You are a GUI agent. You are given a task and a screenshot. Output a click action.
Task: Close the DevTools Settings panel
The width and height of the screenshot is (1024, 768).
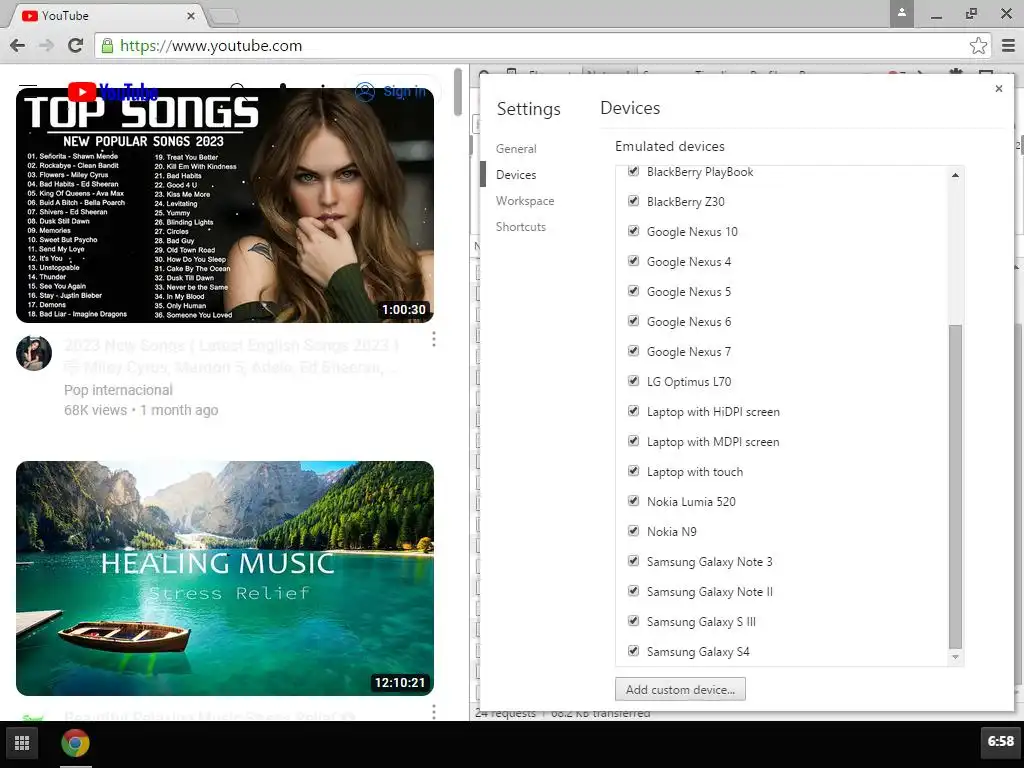pos(999,88)
